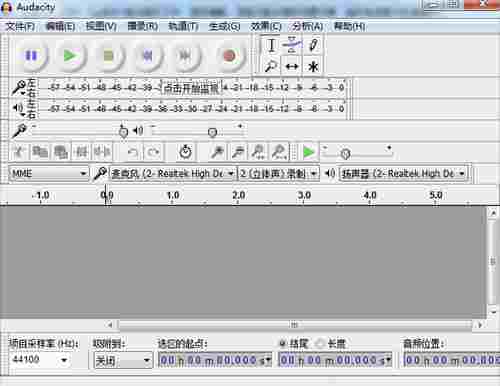Click the monitoring start area on recording meter
Viewport: 500px width, 386px height.
191,88
